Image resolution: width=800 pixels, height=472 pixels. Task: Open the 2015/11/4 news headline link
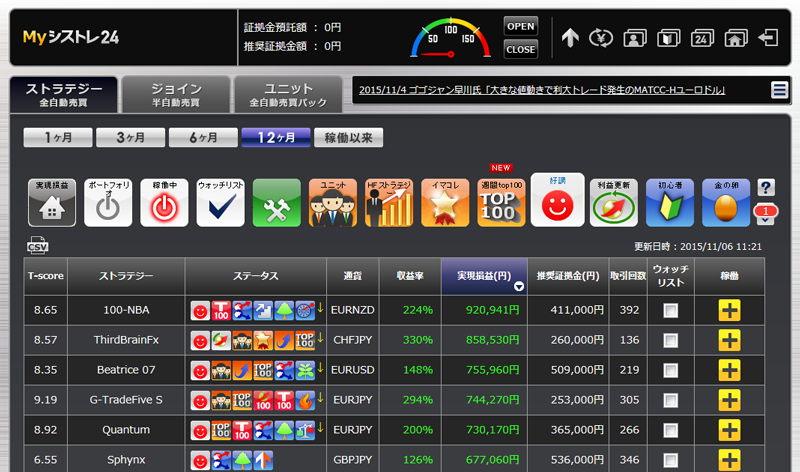540,91
